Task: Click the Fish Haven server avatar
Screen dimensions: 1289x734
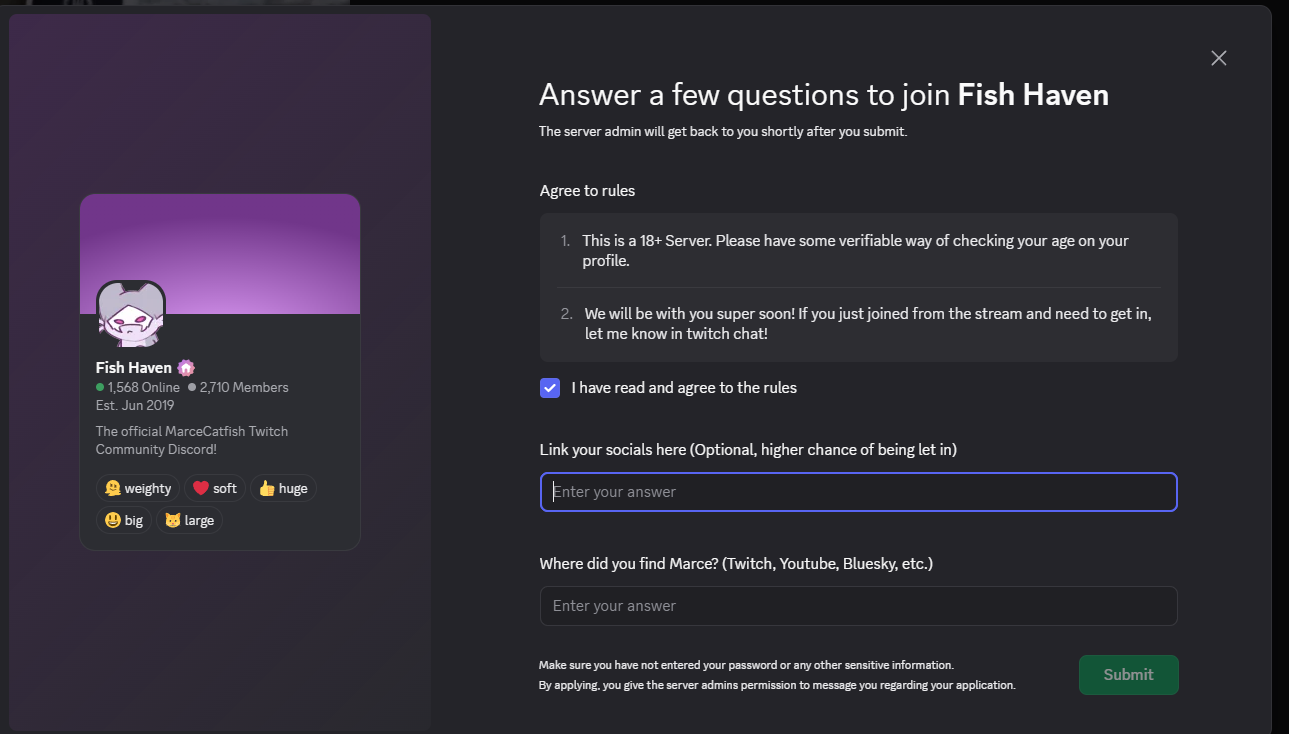Action: pyautogui.click(x=131, y=314)
